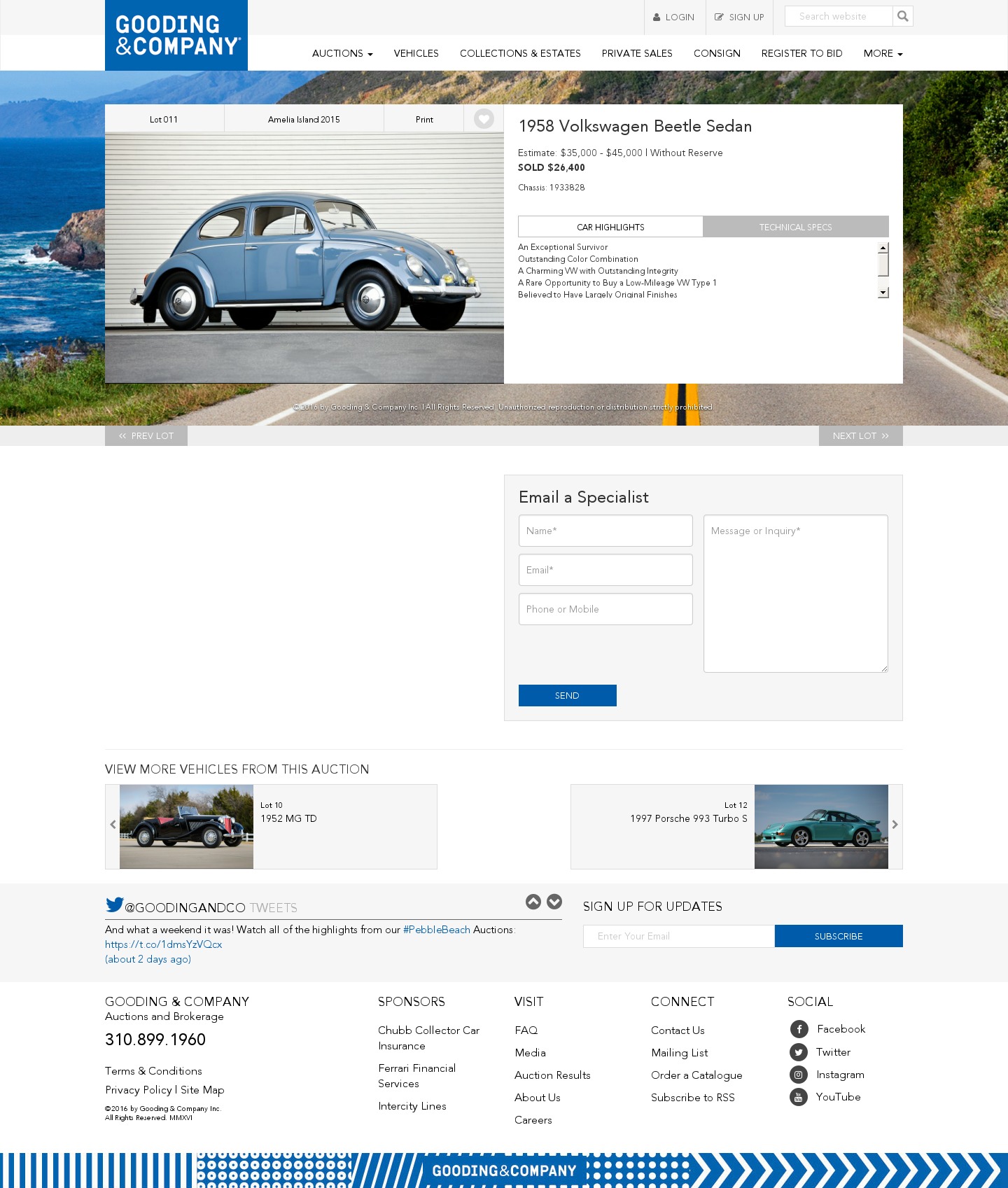Open Site Map link
The image size is (1008, 1188).
(202, 1090)
